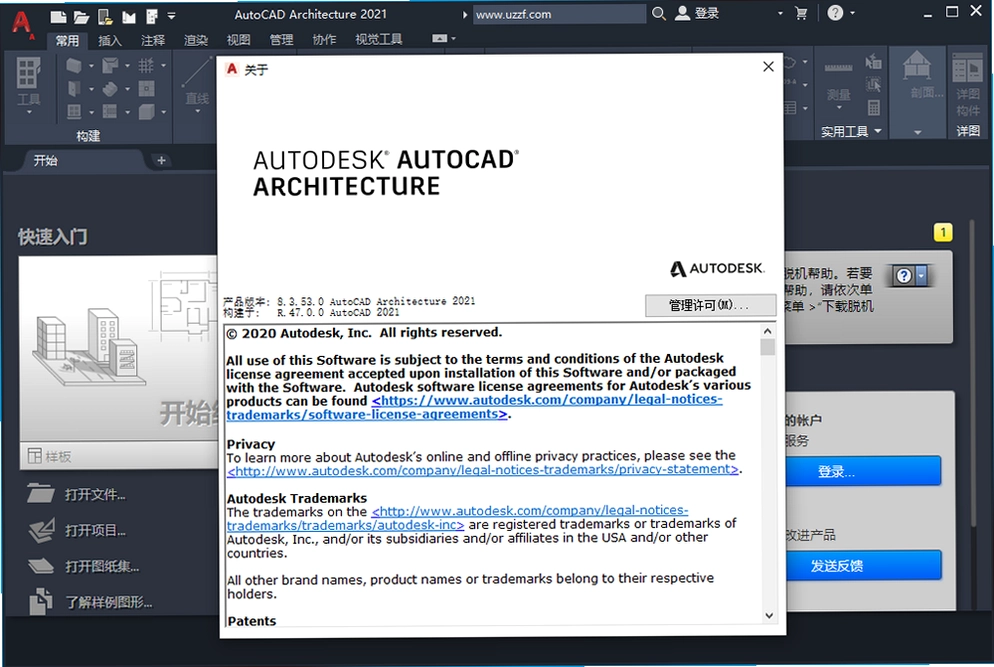Open the 样板 template dropdown
The image size is (994, 667).
pyautogui.click(x=119, y=456)
